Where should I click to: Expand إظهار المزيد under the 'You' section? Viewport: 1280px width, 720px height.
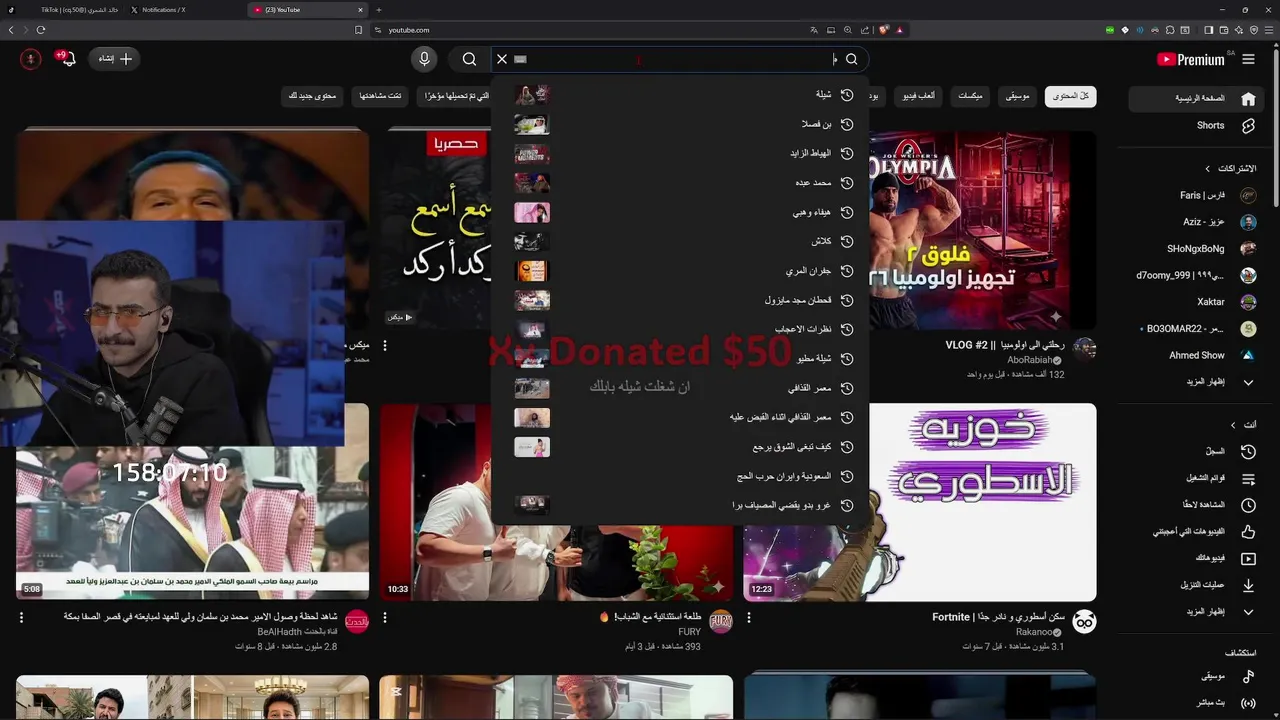coord(1194,612)
